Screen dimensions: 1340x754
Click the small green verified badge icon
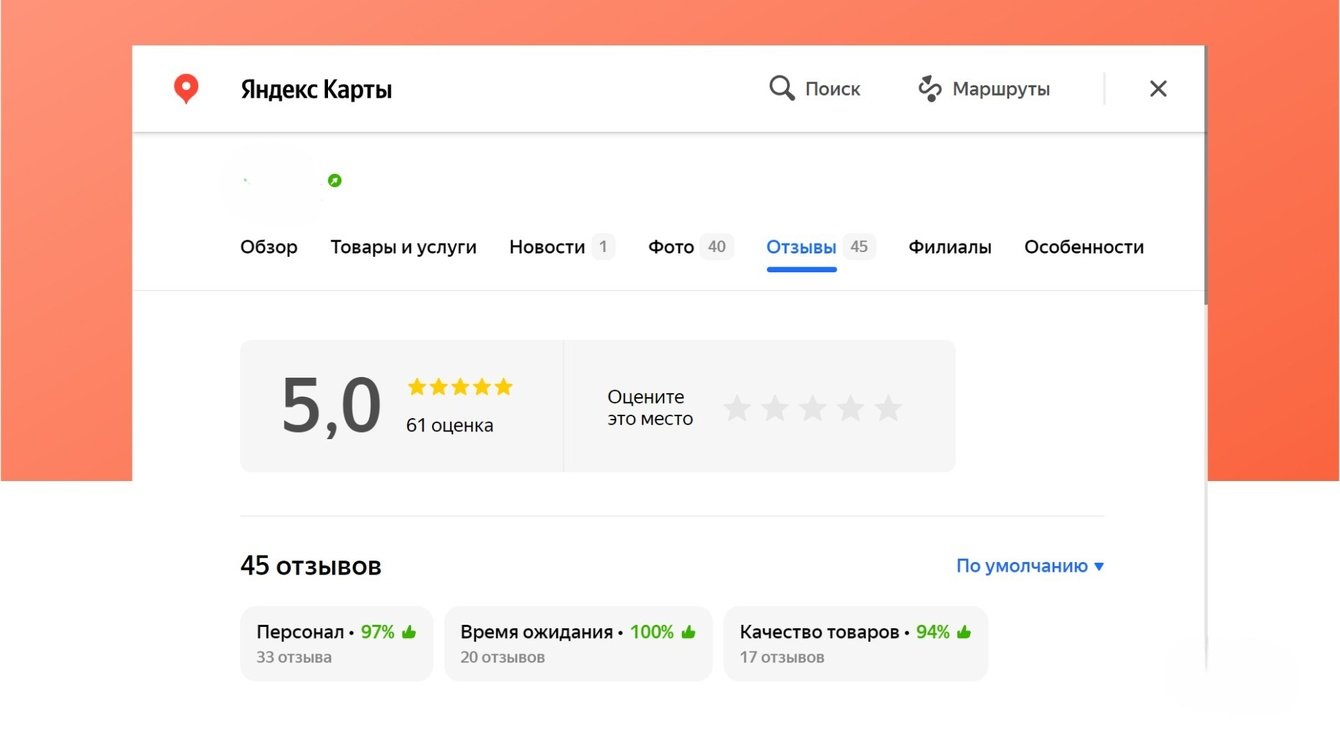pos(335,180)
